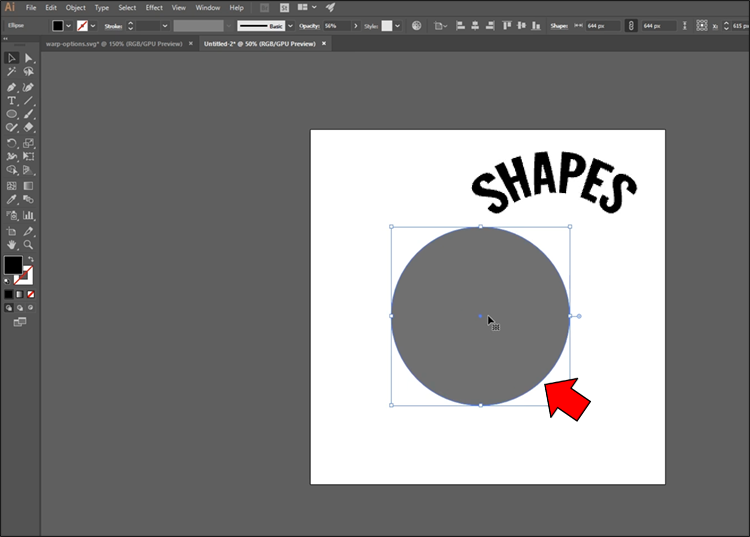Swap fill and stroke colors

pos(30,259)
